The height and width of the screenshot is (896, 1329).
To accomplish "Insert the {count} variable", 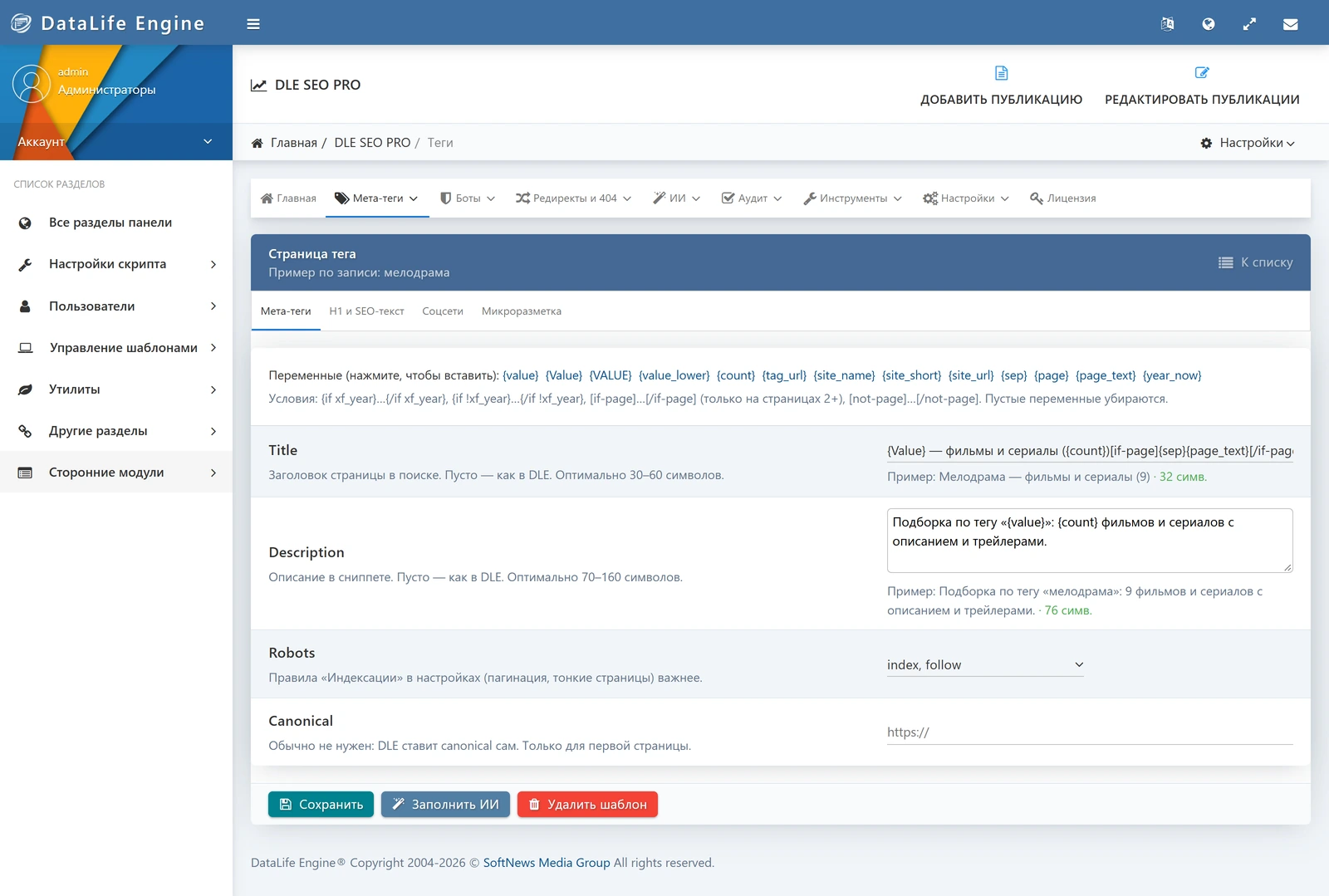I will (x=736, y=375).
